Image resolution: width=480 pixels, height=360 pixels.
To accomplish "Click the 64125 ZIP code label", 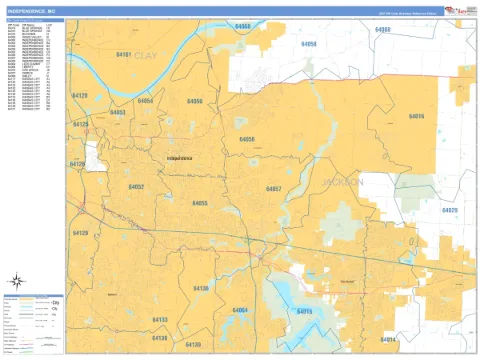I will point(81,124).
